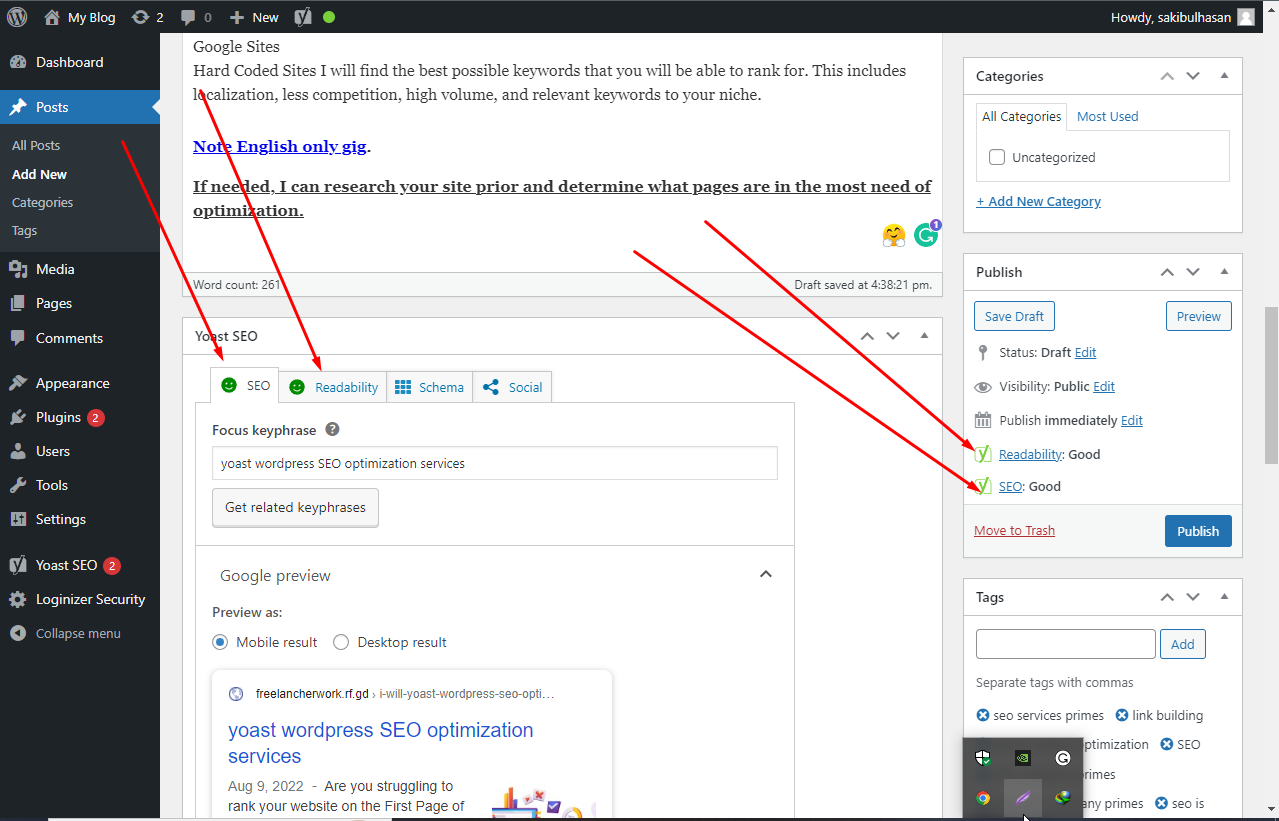The height and width of the screenshot is (821, 1279).
Task: Launch Chrome from the taskbar popup
Action: 983,798
